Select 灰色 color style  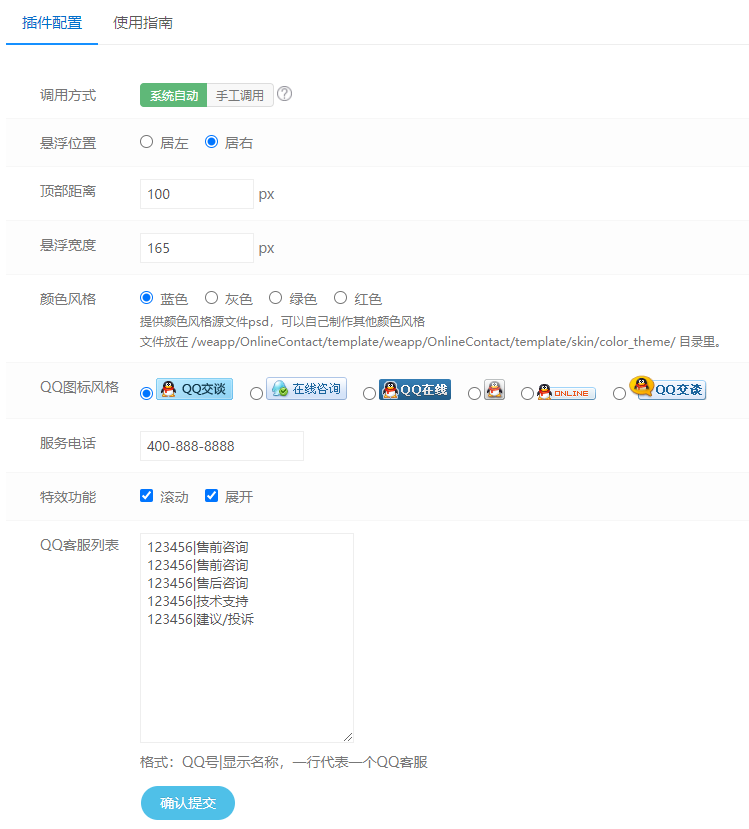(211, 298)
